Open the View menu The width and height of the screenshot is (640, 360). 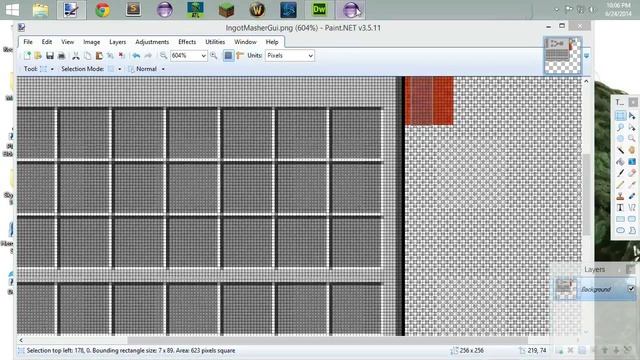[x=68, y=42]
